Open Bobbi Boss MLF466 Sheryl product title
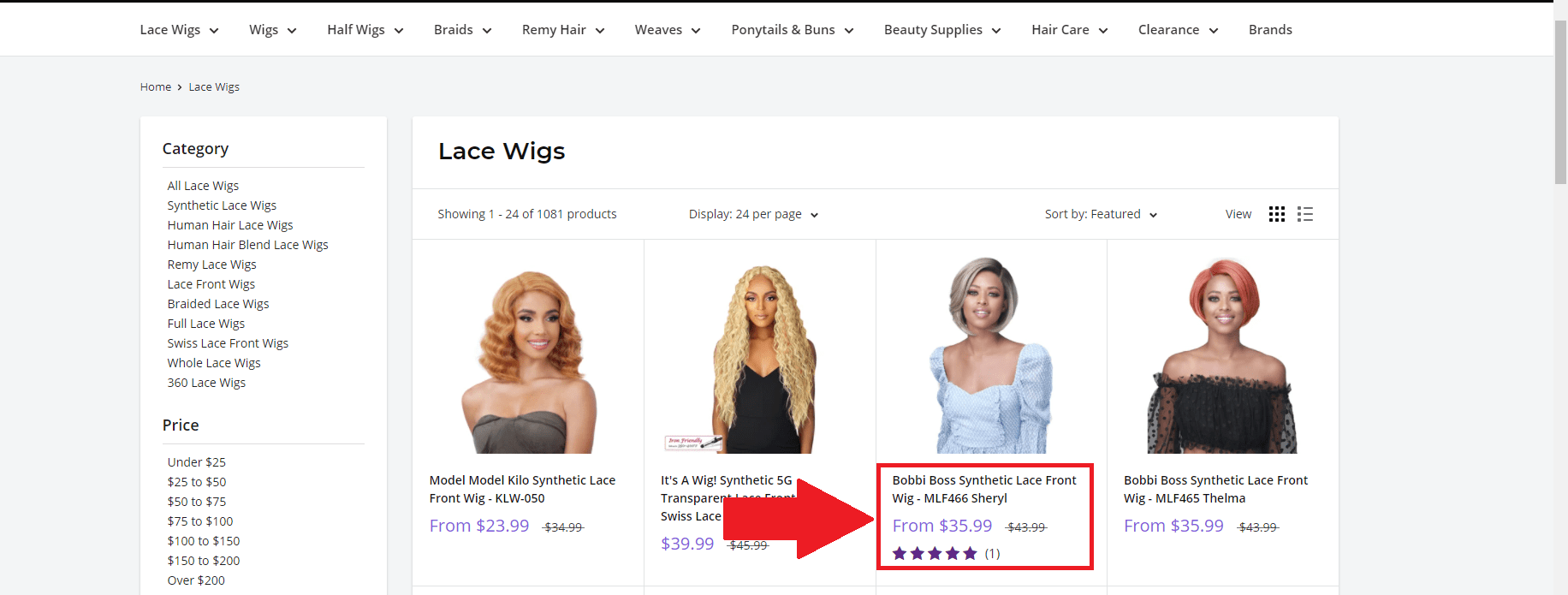 click(983, 489)
